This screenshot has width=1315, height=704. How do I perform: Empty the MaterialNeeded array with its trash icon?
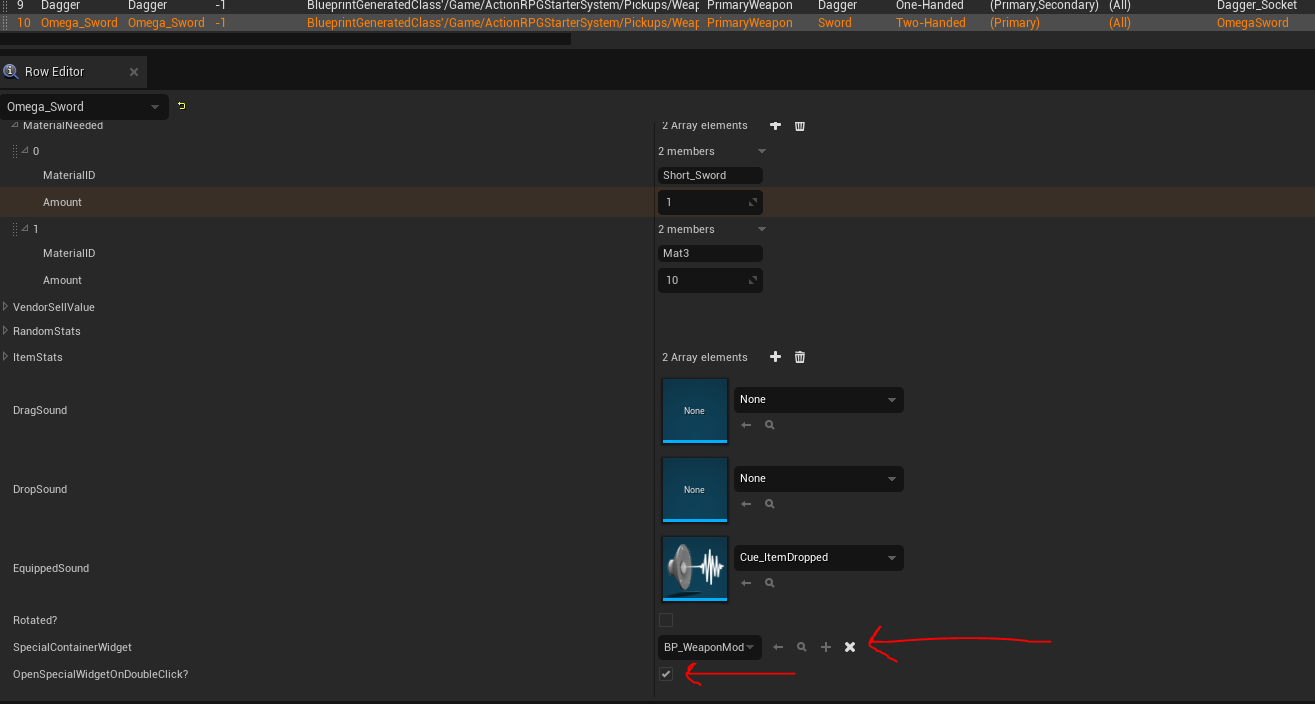pos(800,126)
